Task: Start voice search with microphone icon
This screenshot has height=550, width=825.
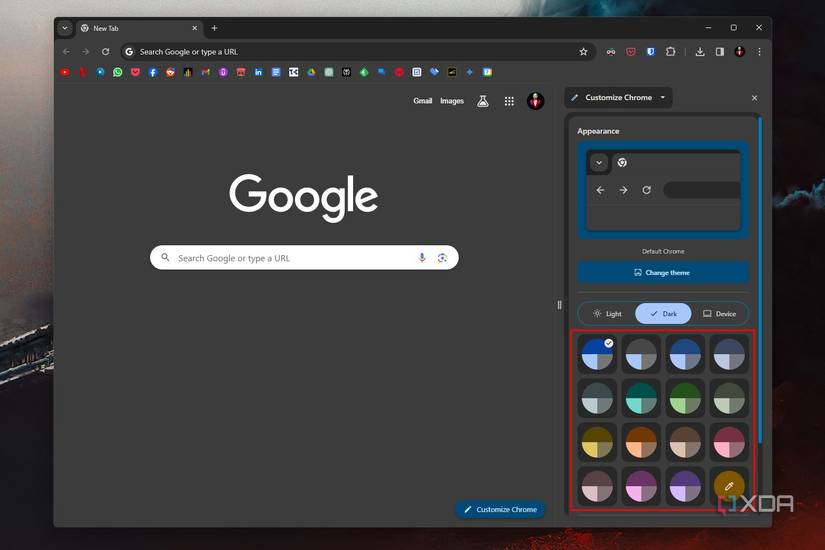Action: (422, 258)
